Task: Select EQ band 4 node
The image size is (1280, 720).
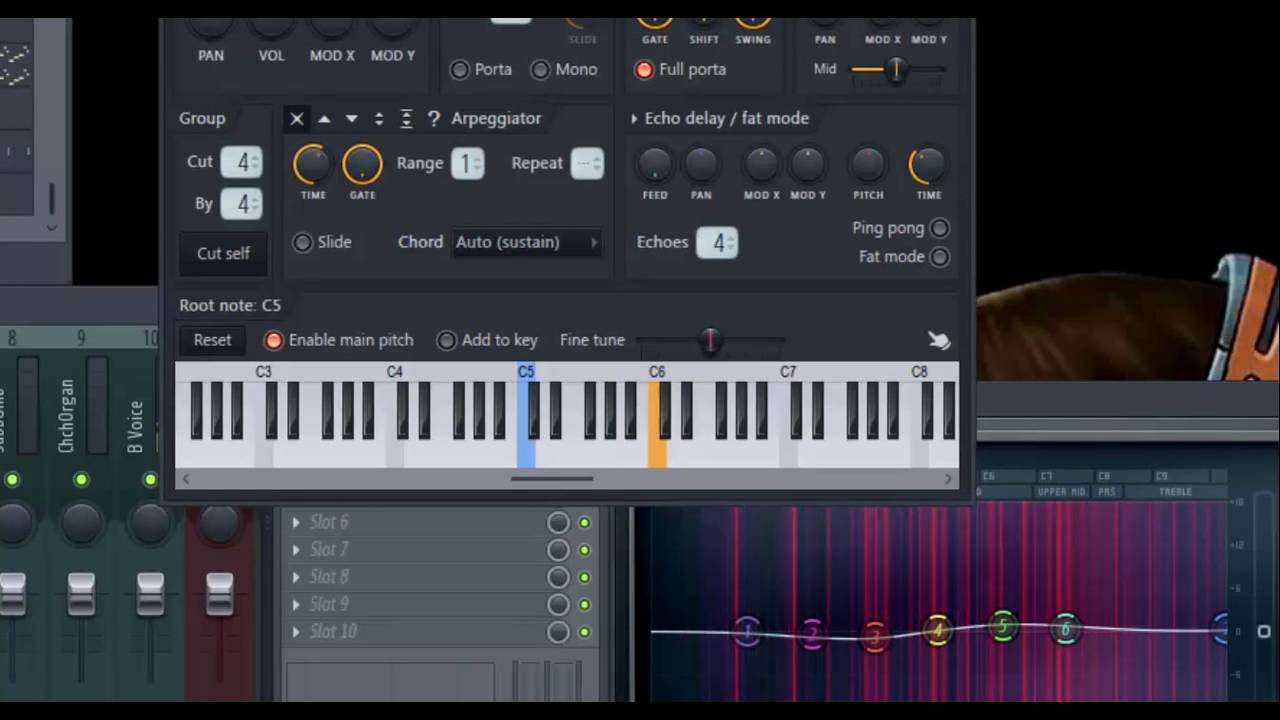Action: pos(938,630)
